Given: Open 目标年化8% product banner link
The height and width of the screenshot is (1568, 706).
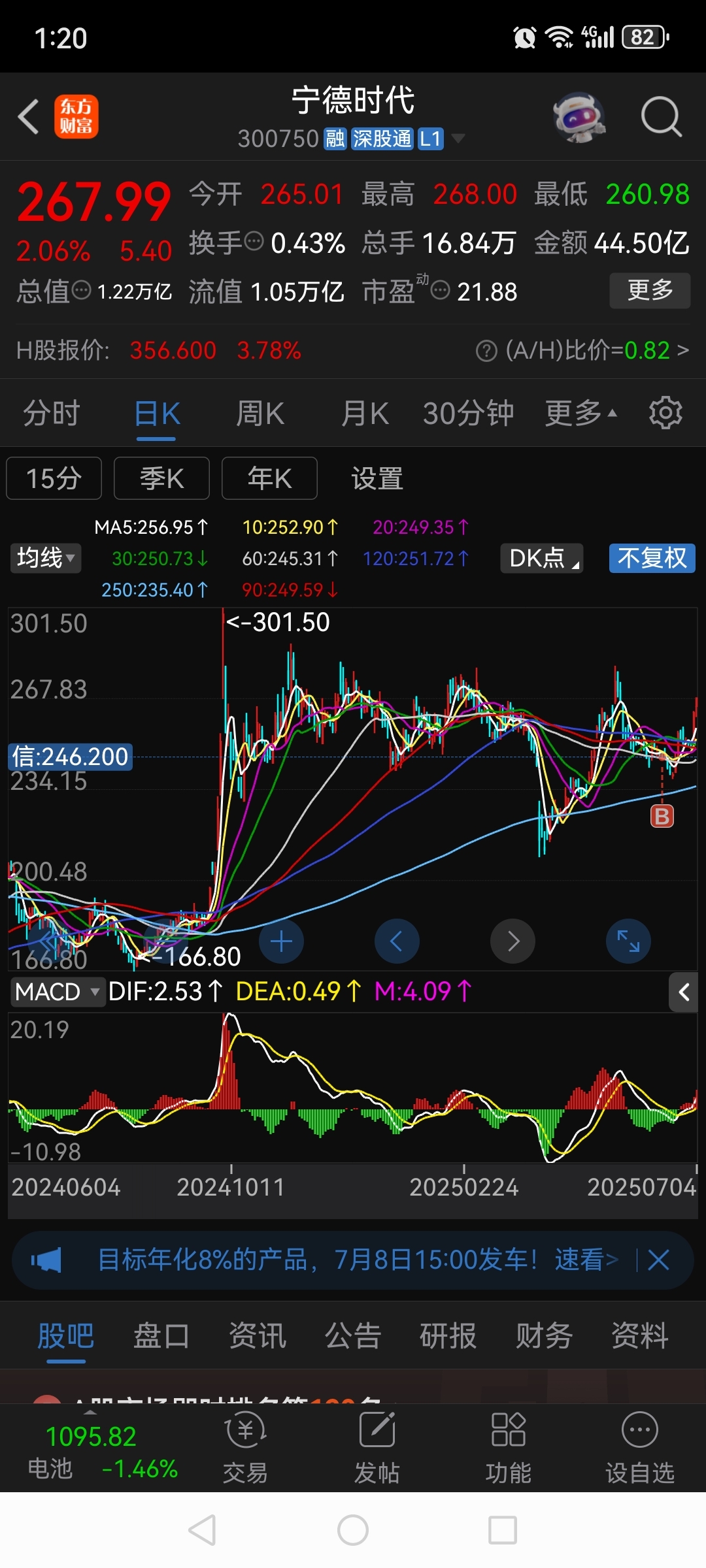Looking at the screenshot, I should pyautogui.click(x=357, y=1260).
